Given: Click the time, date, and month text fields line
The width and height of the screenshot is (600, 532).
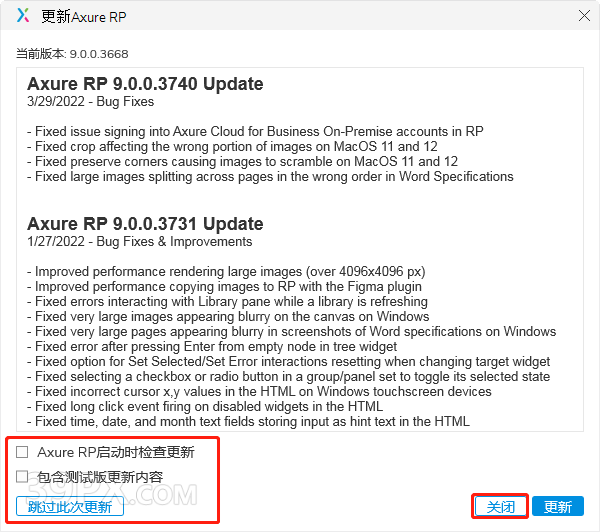Looking at the screenshot, I should point(248,421).
